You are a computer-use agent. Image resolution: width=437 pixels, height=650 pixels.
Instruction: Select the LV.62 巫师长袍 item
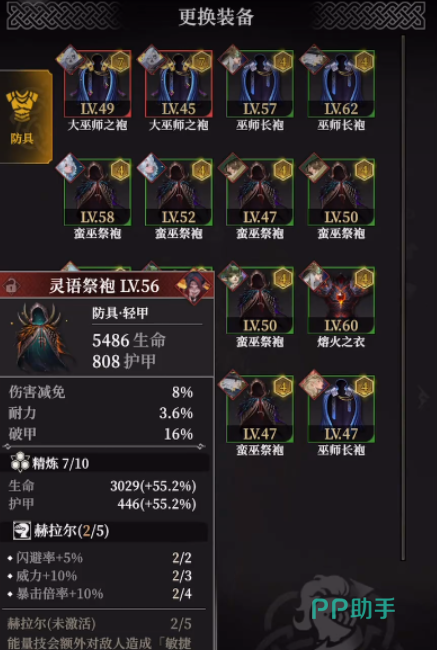pos(341,84)
